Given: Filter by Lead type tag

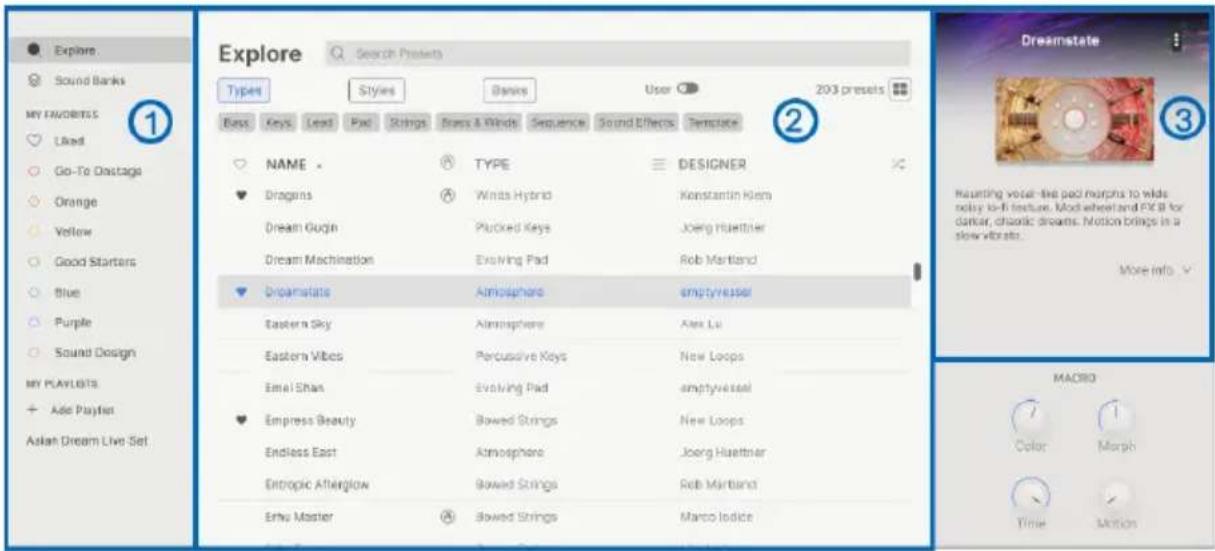Looking at the screenshot, I should pos(319,122).
